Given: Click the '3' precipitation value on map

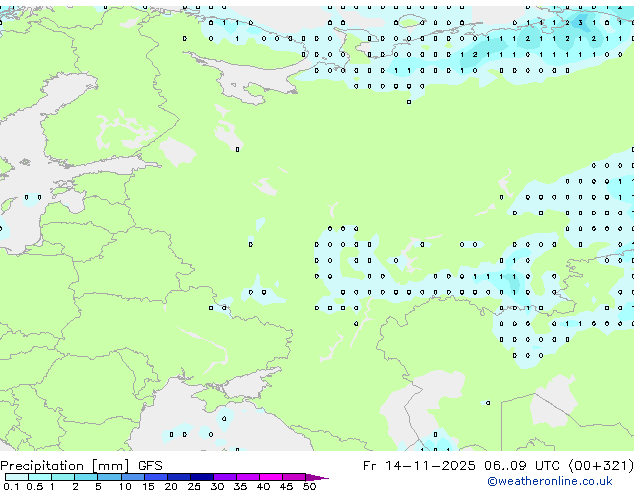Looking at the screenshot, I should 580,23.
